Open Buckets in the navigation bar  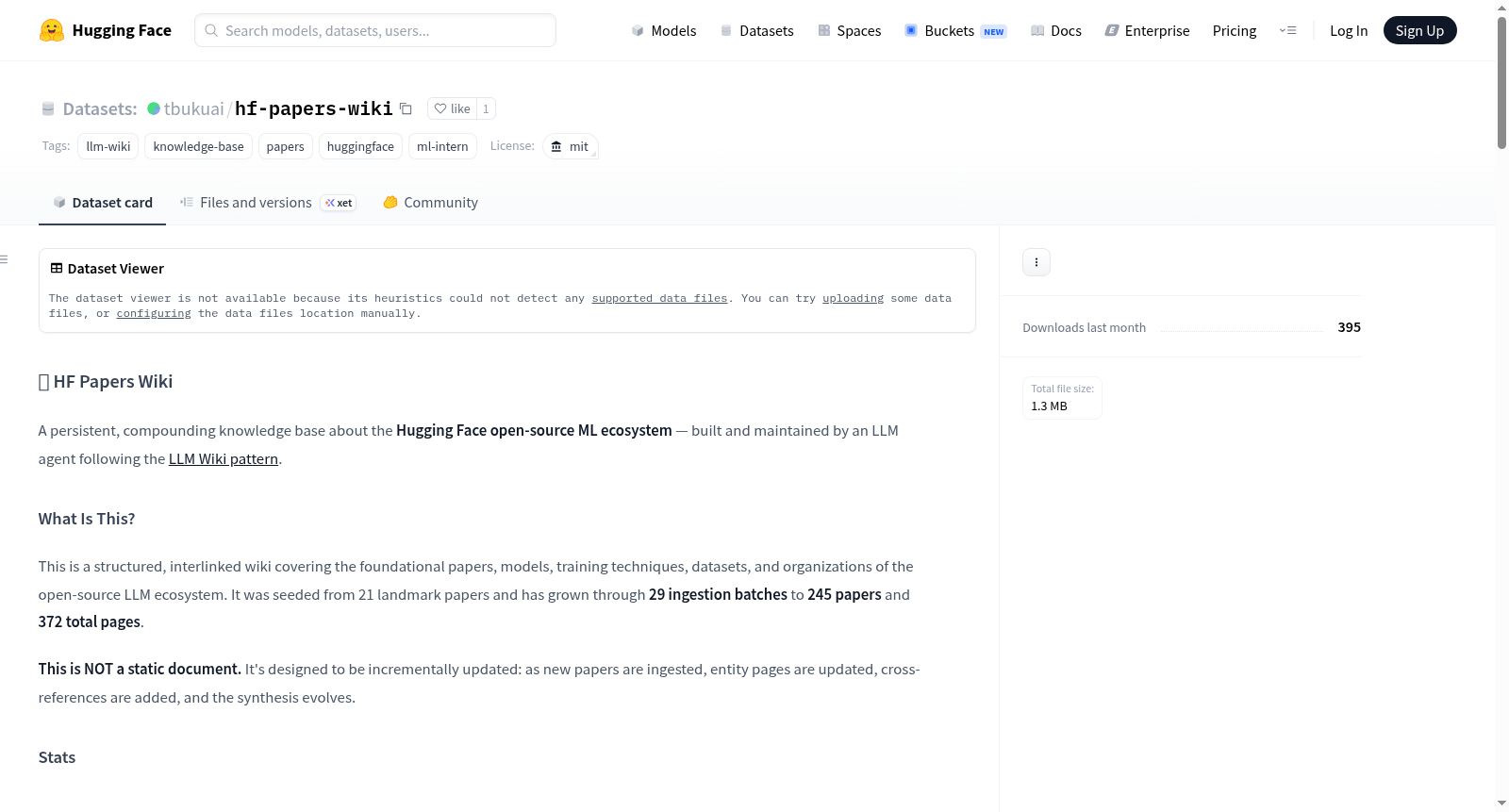tap(955, 30)
